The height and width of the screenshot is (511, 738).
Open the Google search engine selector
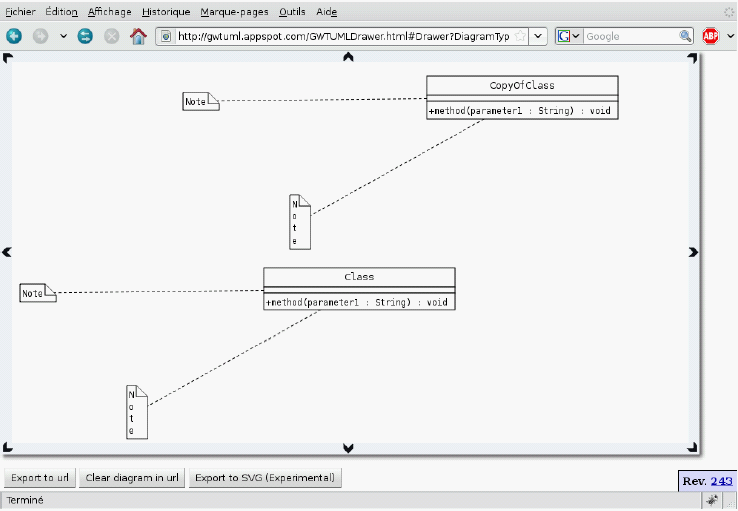(569, 36)
